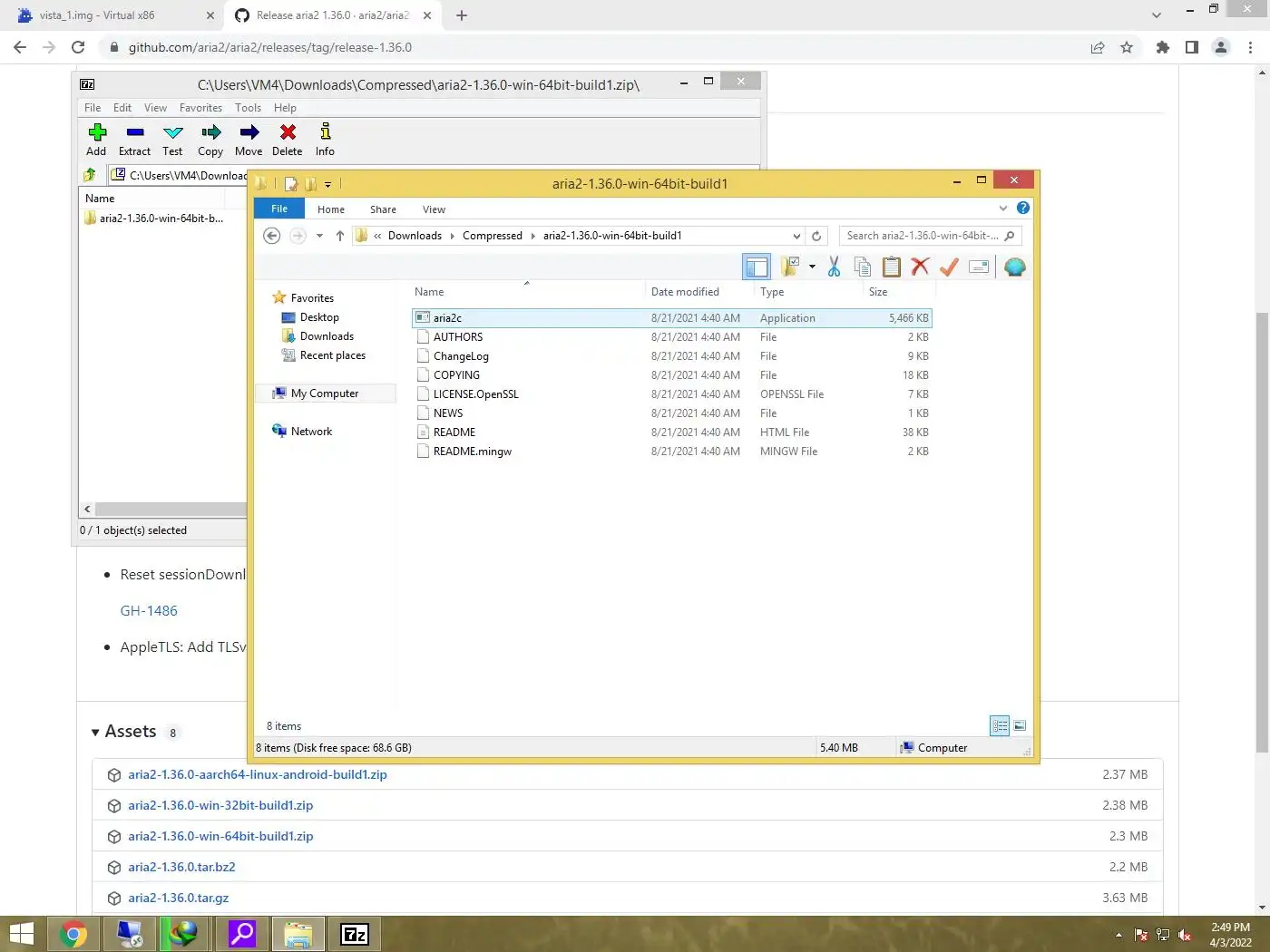Open the Tools menu in 7-Zip
The image size is (1270, 952).
point(248,107)
